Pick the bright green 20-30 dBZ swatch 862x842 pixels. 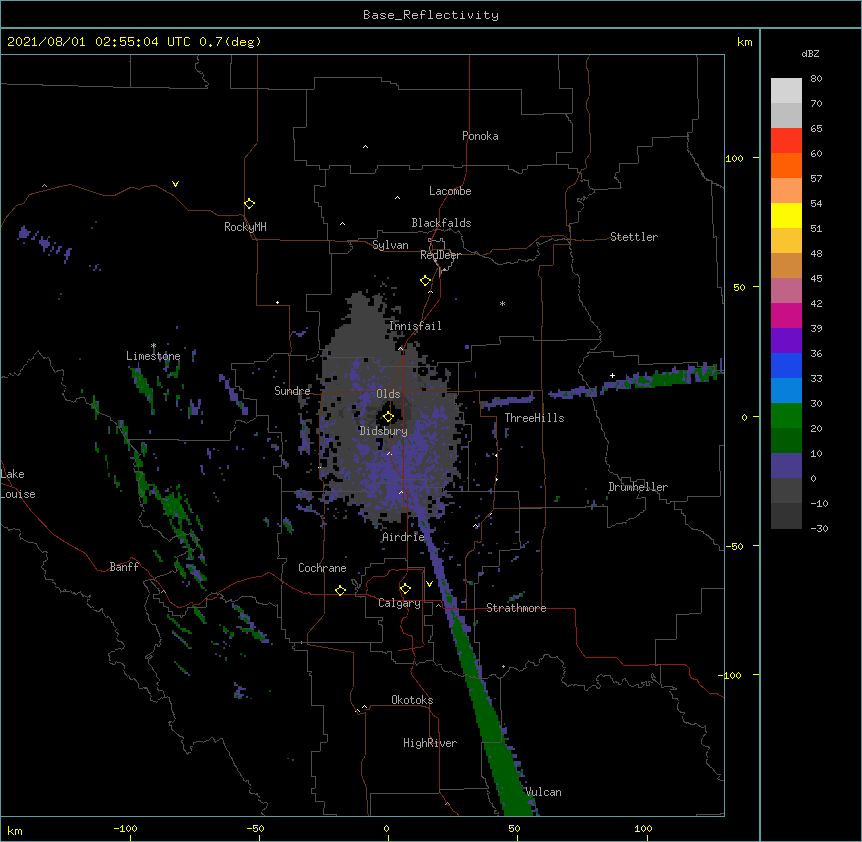(x=786, y=416)
